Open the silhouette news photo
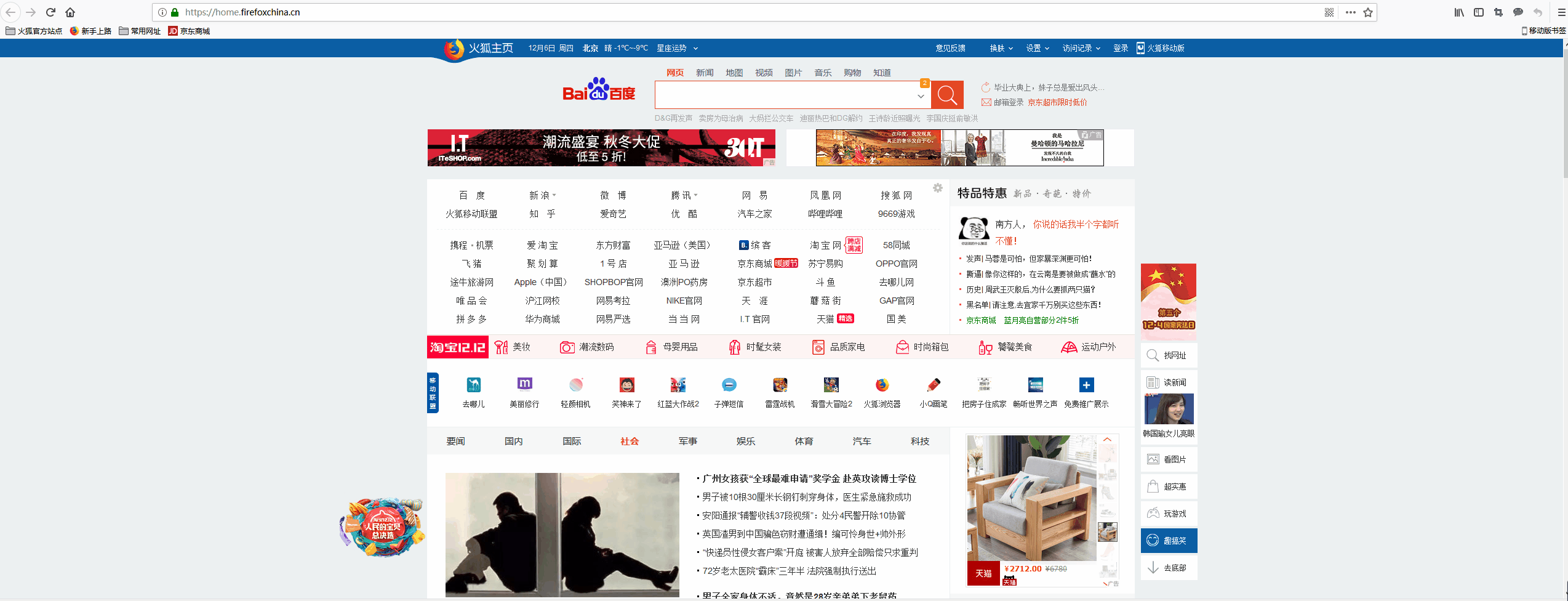Viewport: 1568px width, 601px height. coord(562,535)
